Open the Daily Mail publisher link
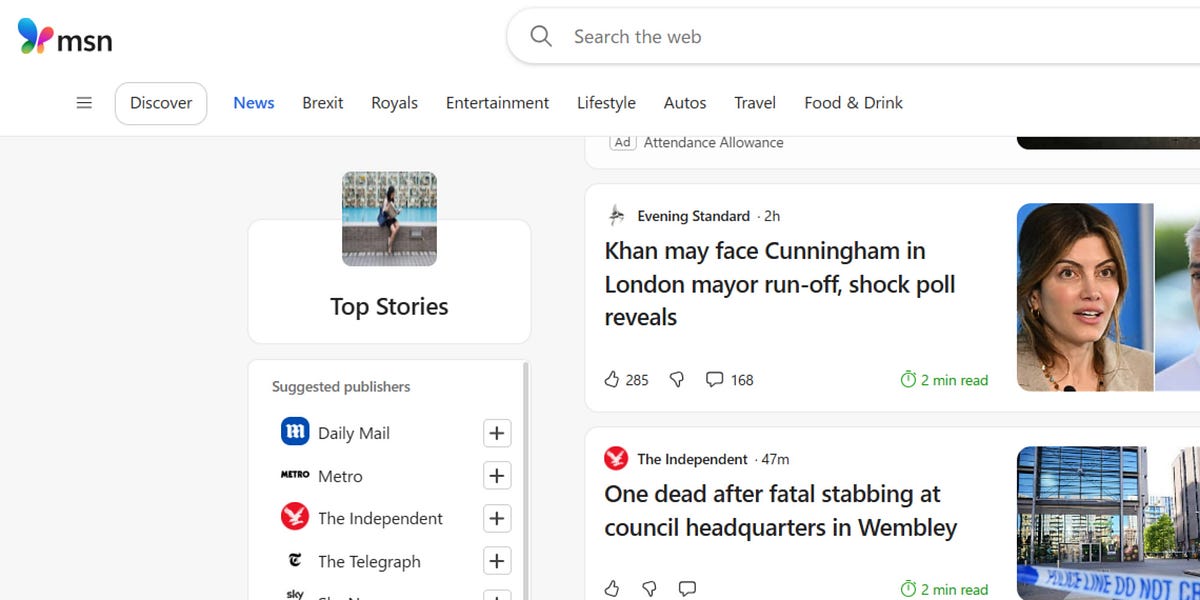 pyautogui.click(x=354, y=433)
